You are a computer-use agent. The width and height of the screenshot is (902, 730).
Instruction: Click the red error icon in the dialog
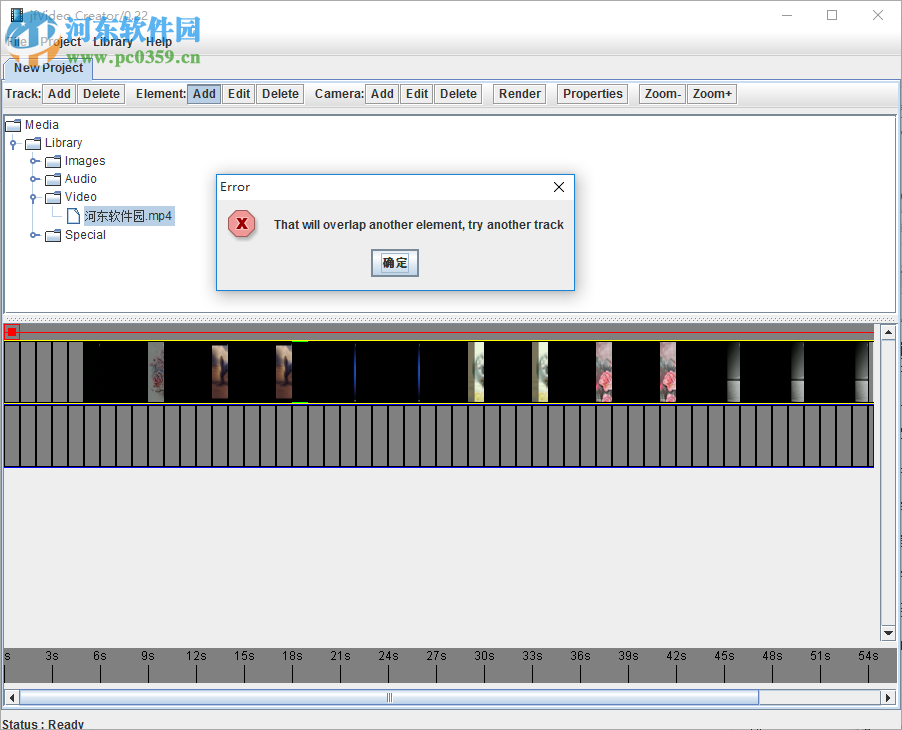241,224
